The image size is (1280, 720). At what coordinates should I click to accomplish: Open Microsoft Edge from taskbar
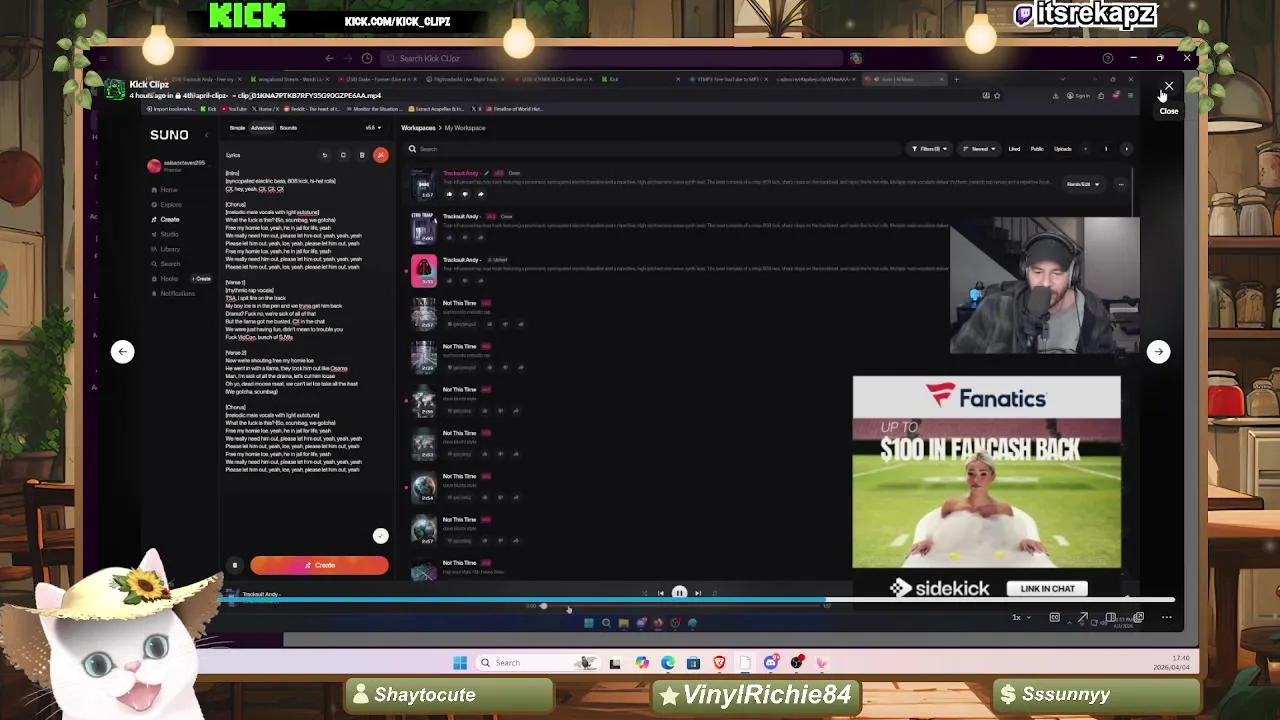pyautogui.click(x=667, y=662)
